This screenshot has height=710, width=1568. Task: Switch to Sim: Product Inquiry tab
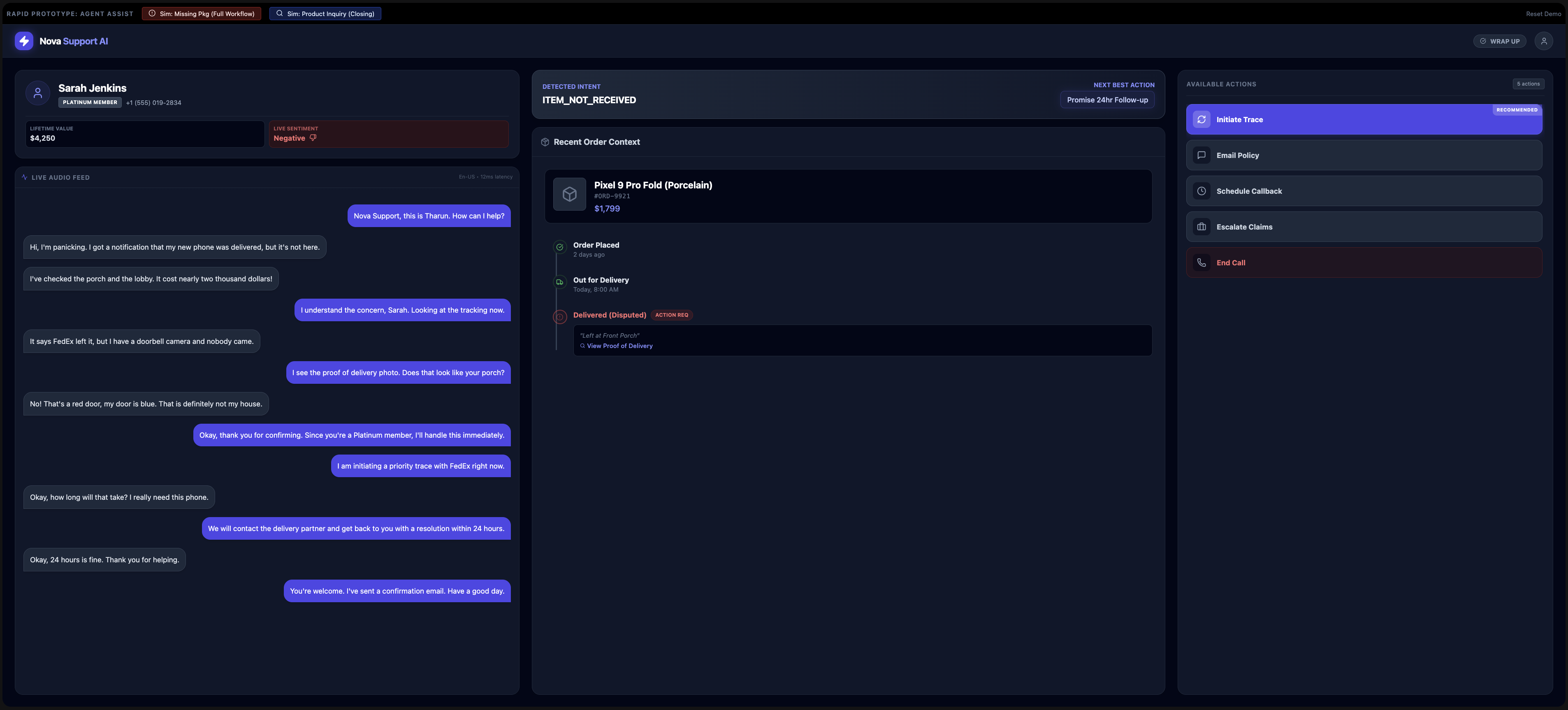click(x=325, y=14)
